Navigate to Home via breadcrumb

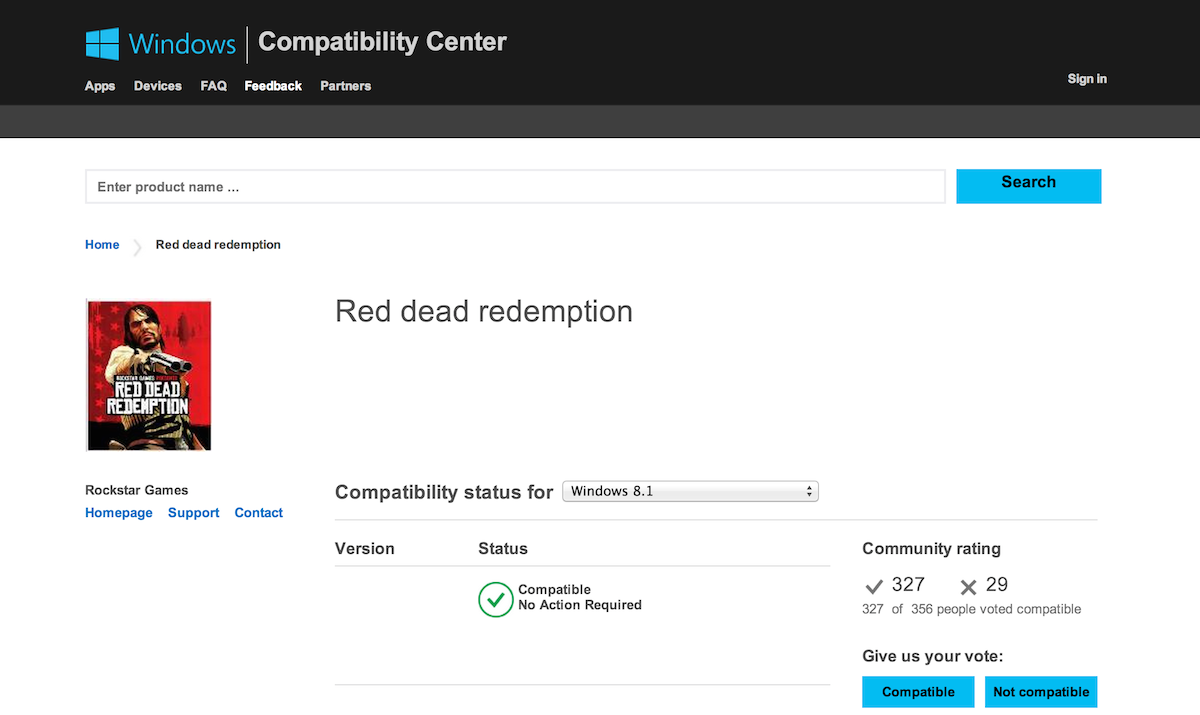[102, 245]
